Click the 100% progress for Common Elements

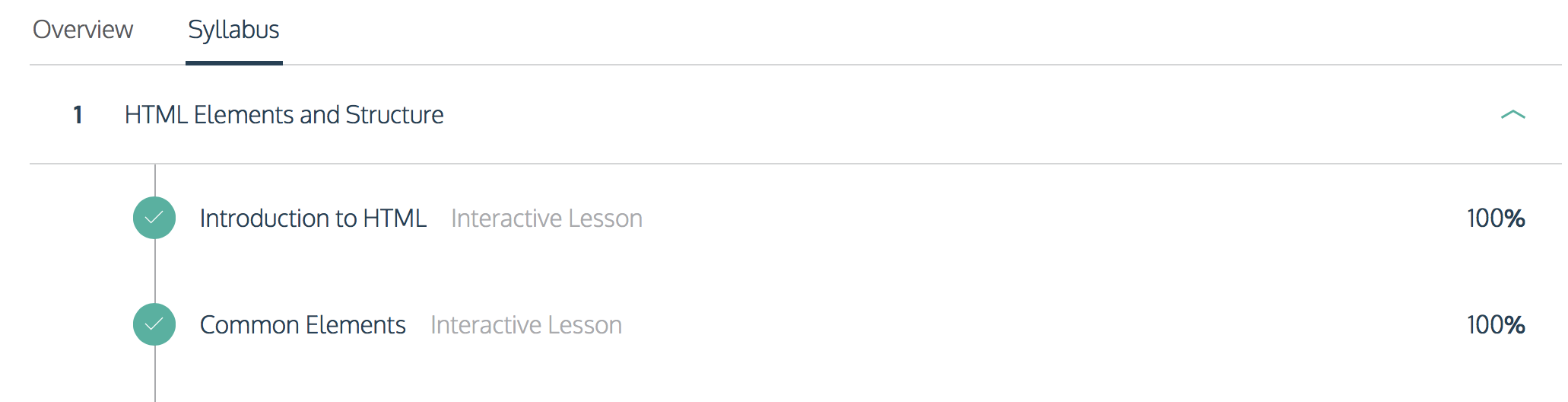coord(1496,325)
